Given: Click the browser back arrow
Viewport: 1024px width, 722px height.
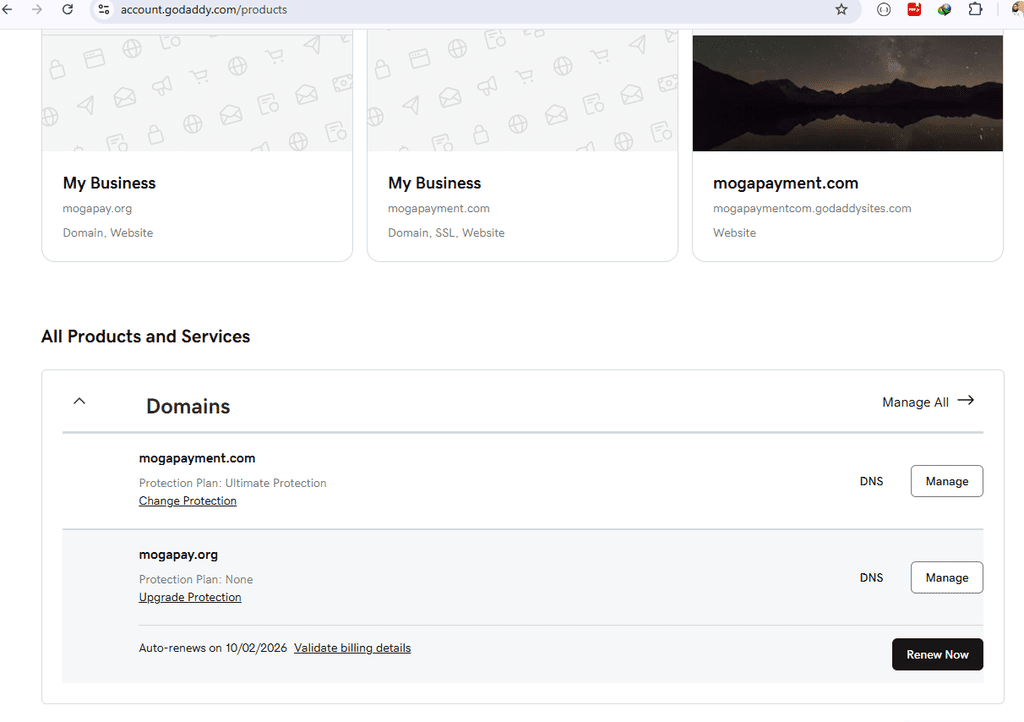Looking at the screenshot, I should click(7, 9).
